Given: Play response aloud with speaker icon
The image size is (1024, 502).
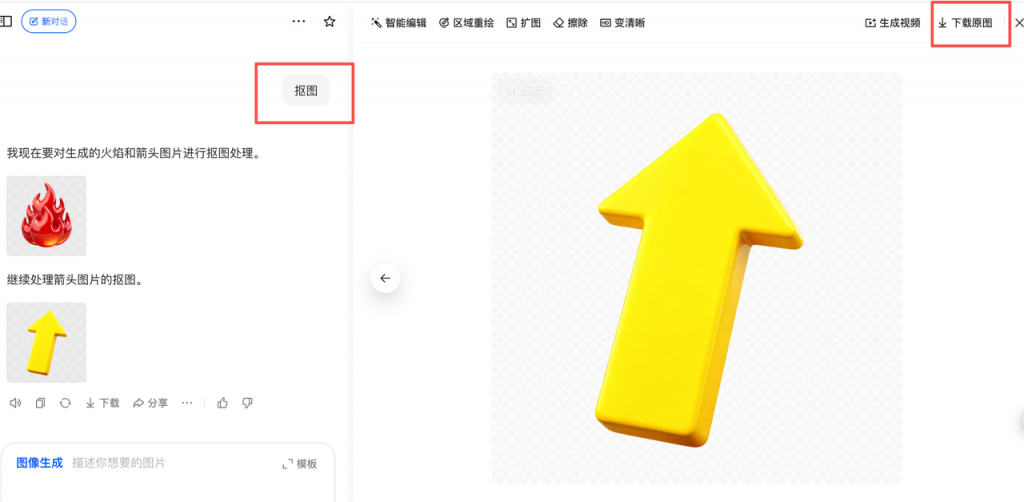Looking at the screenshot, I should 15,403.
